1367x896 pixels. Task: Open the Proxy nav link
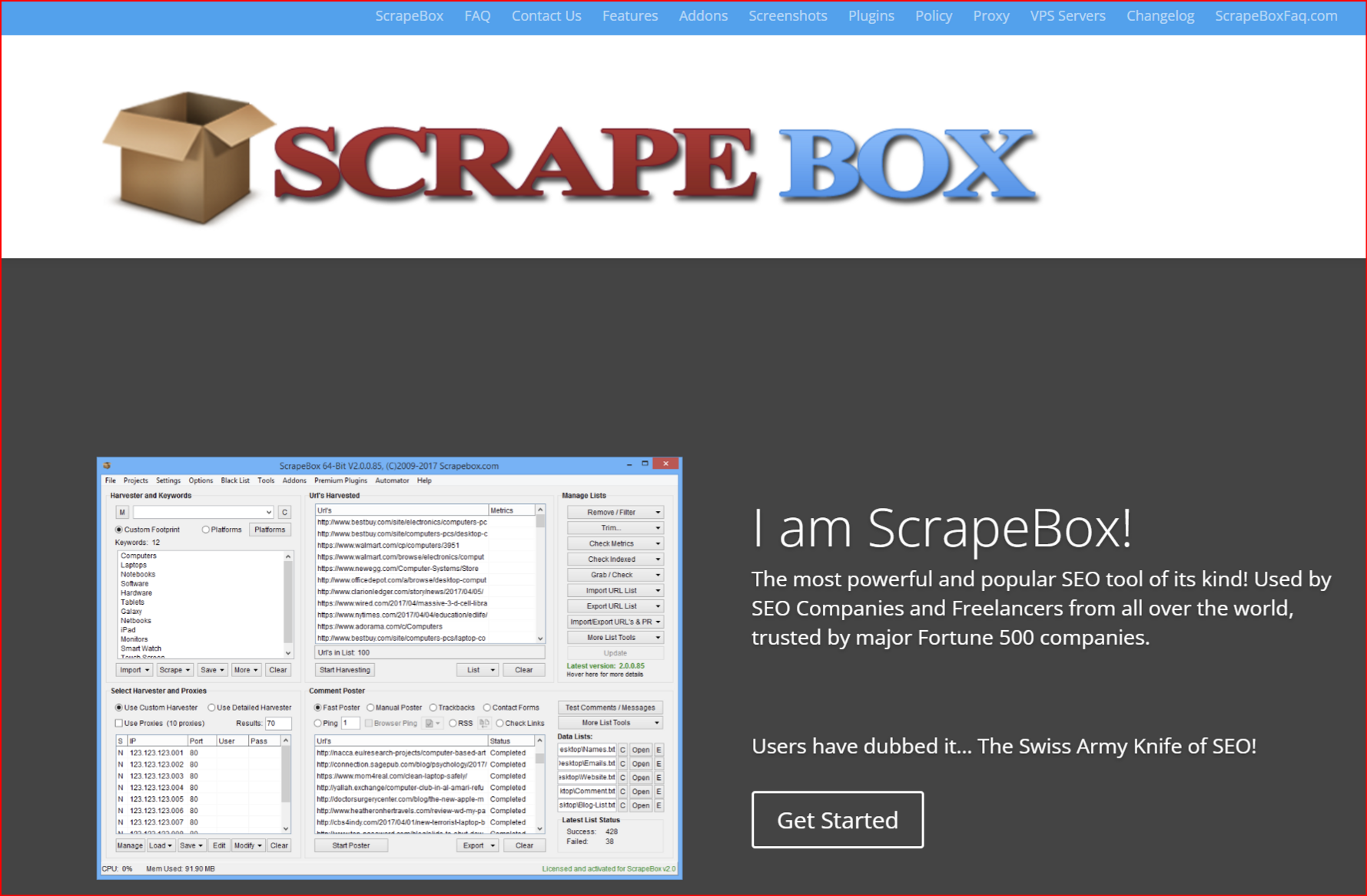pyautogui.click(x=991, y=15)
